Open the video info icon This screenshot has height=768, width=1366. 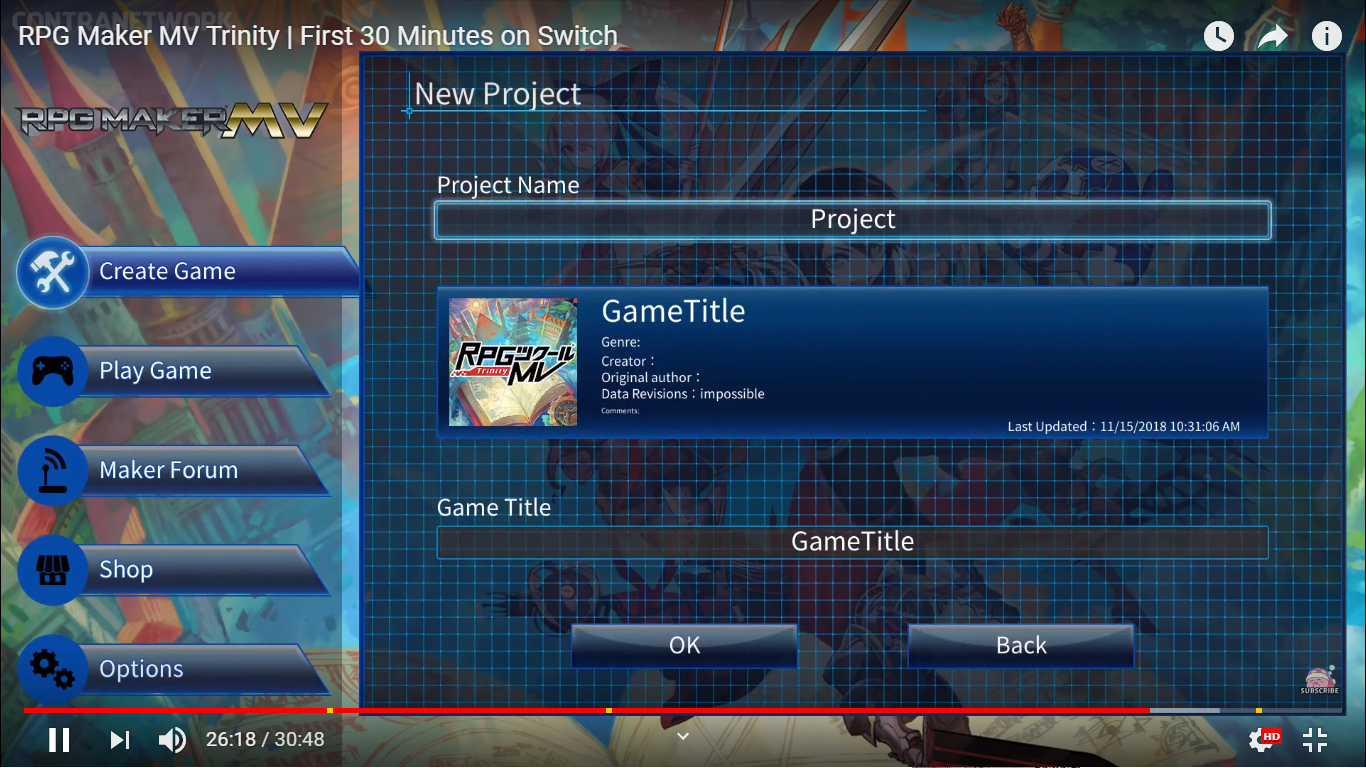click(x=1326, y=37)
